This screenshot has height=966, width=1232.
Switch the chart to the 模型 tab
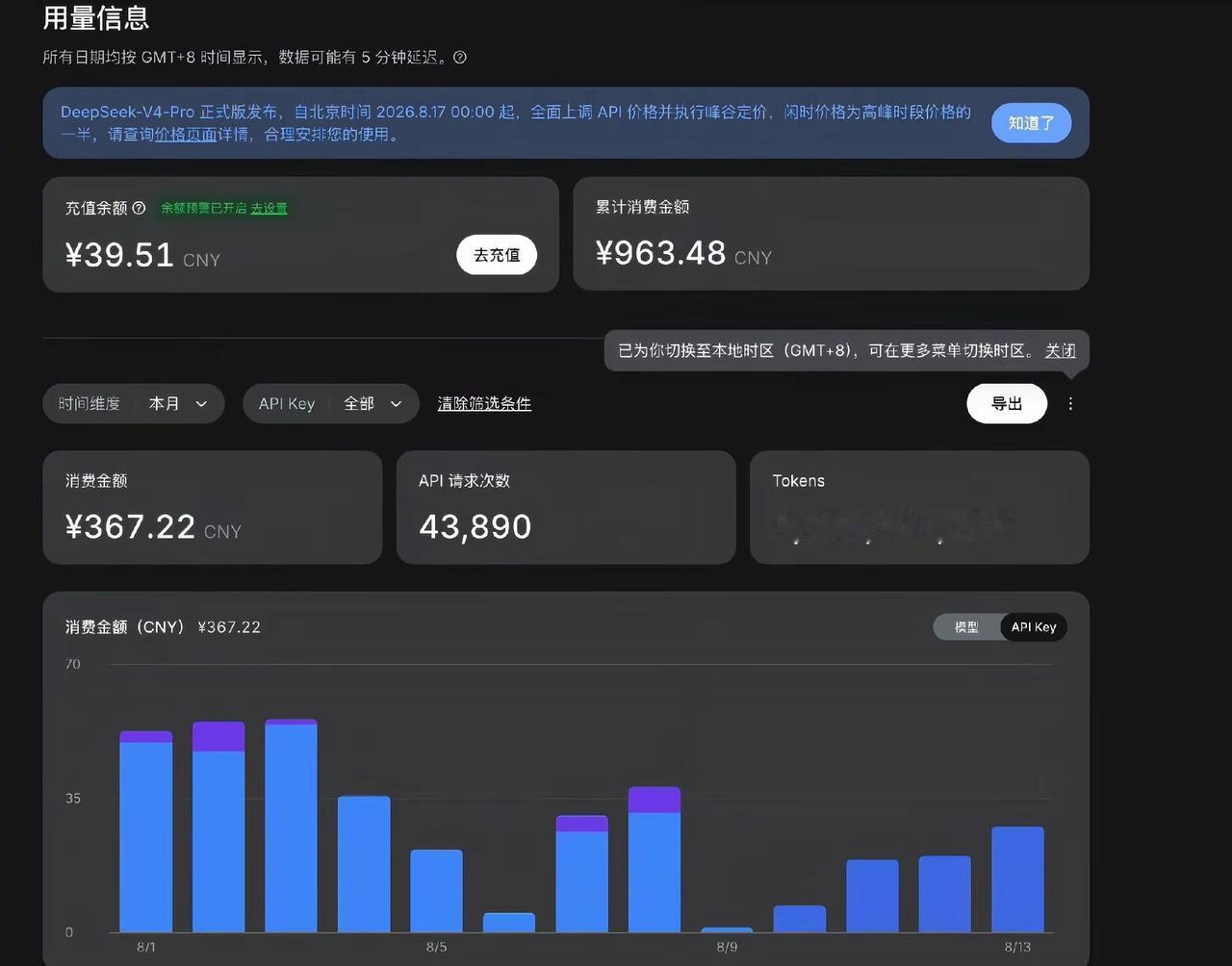click(x=966, y=627)
